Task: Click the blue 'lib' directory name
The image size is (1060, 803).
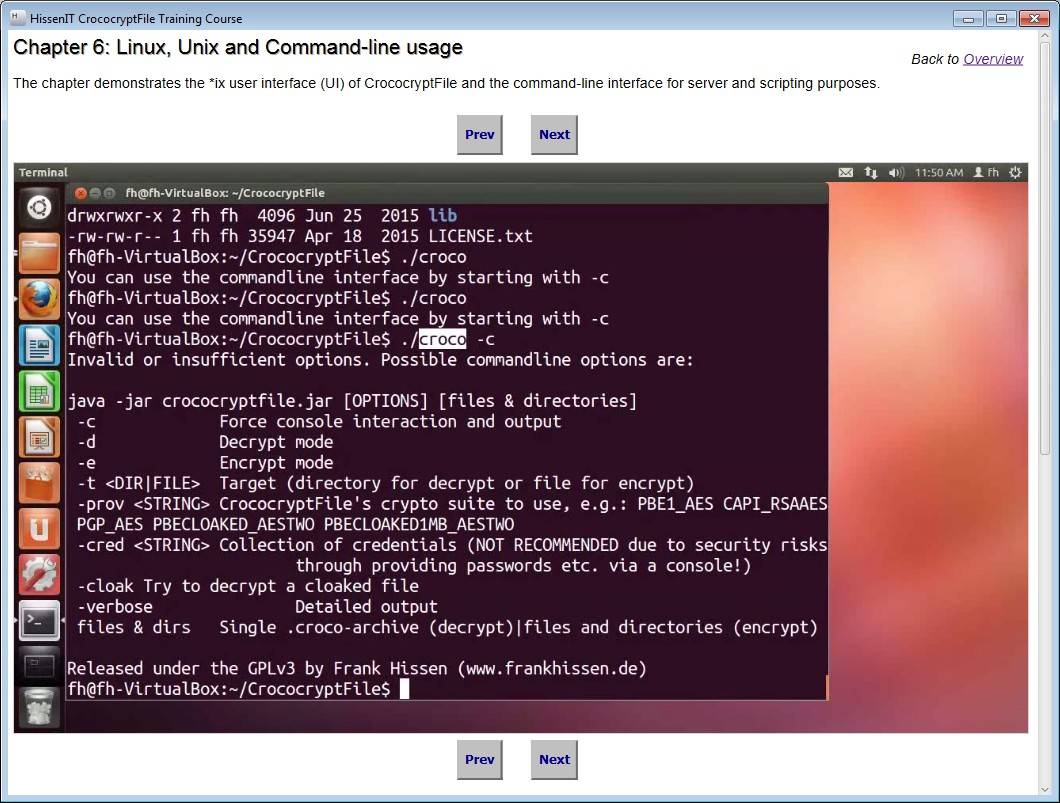Action: pyautogui.click(x=443, y=216)
